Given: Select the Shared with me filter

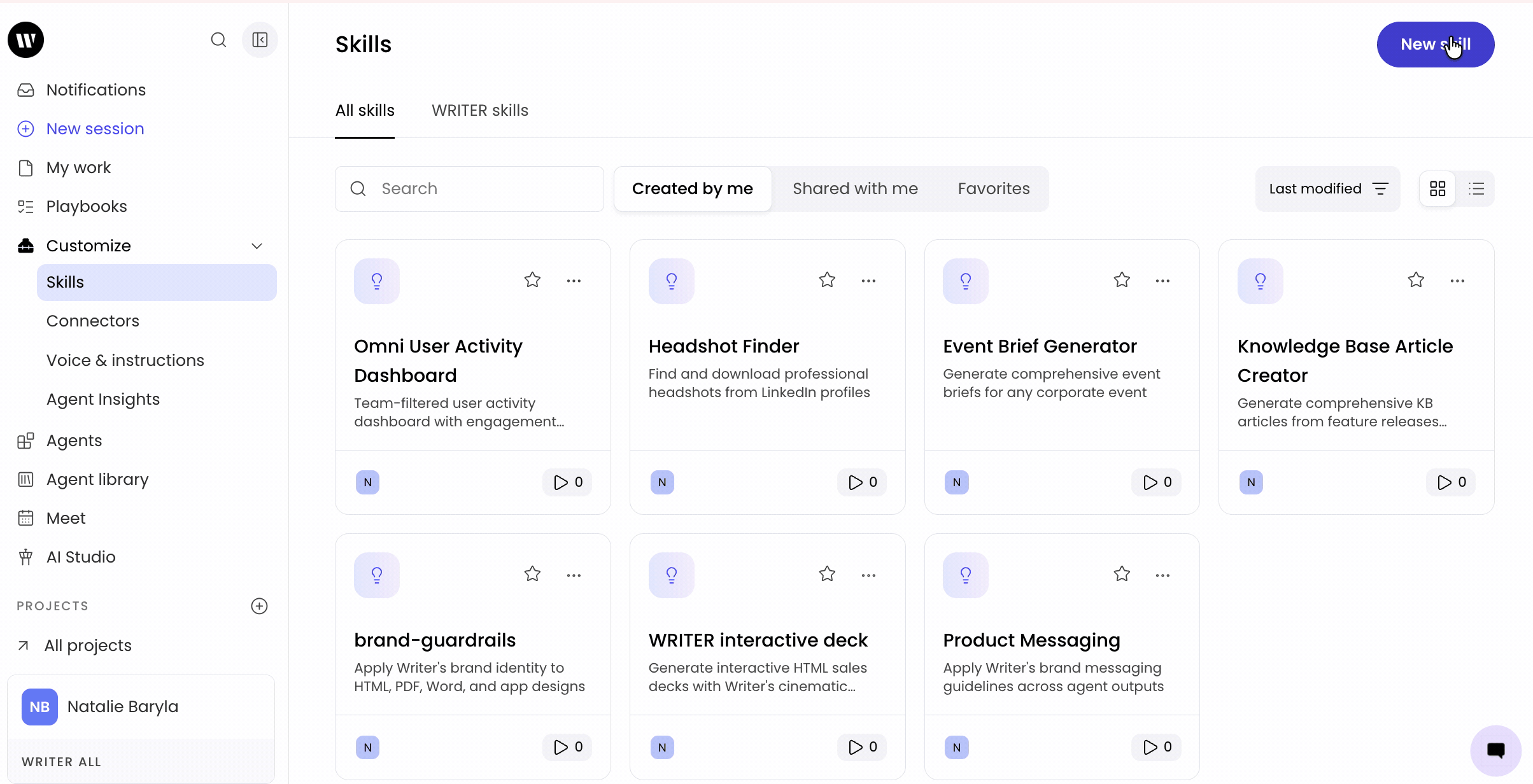Looking at the screenshot, I should (x=855, y=189).
